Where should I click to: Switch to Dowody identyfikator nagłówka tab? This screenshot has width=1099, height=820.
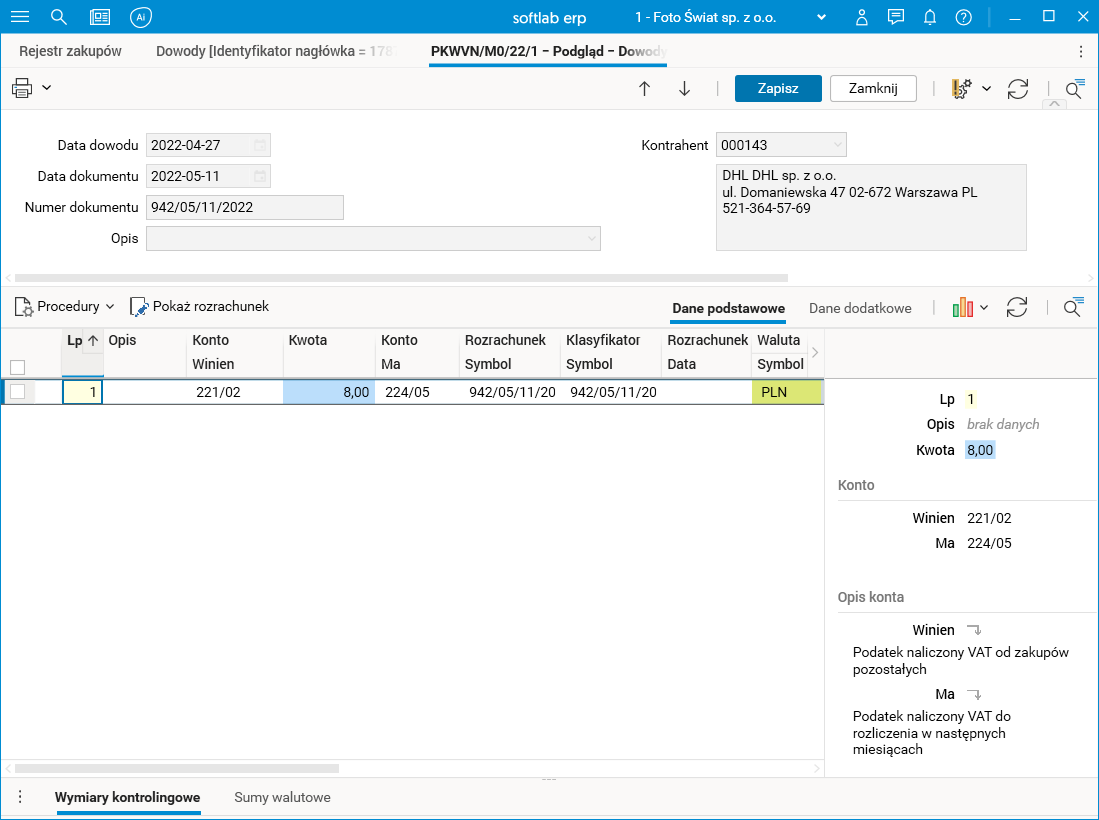click(275, 51)
